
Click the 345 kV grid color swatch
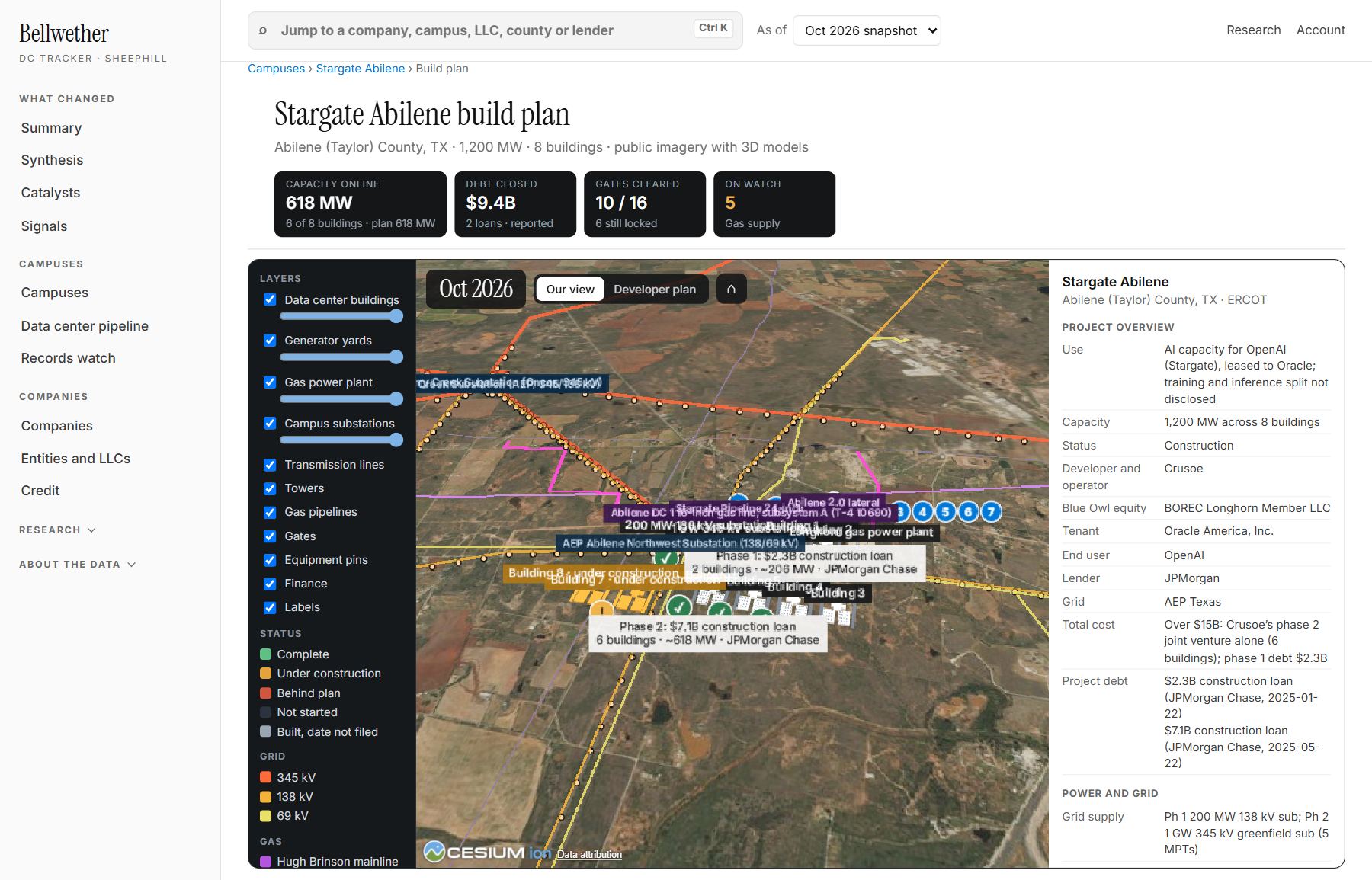coord(266,778)
